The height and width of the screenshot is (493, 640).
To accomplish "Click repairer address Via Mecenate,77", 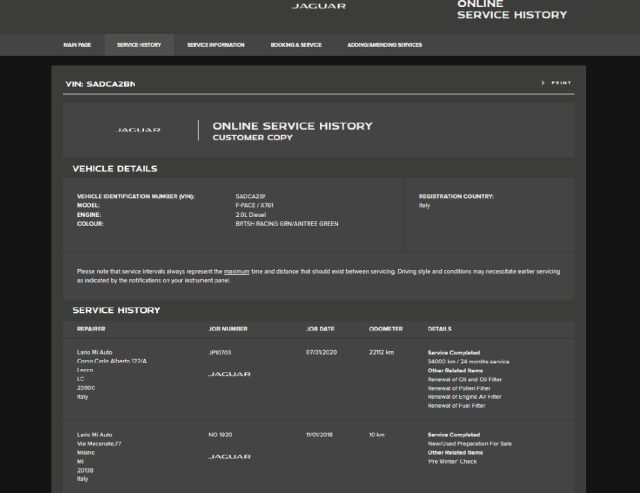I will point(99,444).
